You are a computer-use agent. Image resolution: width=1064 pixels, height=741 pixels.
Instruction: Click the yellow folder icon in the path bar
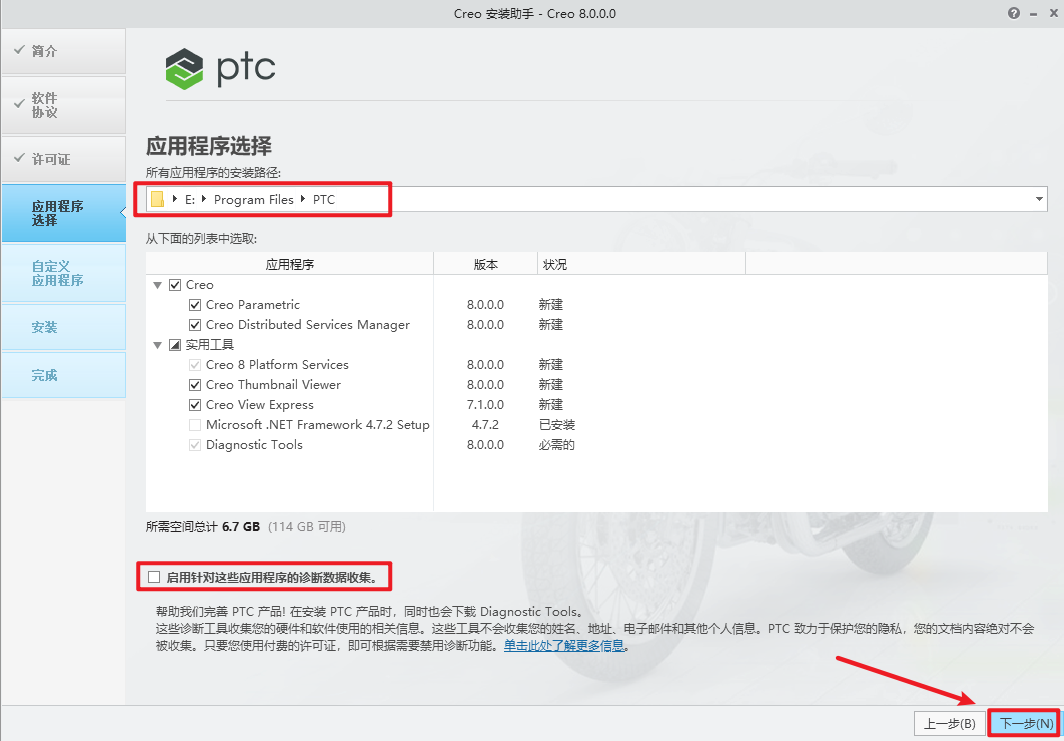(x=158, y=199)
